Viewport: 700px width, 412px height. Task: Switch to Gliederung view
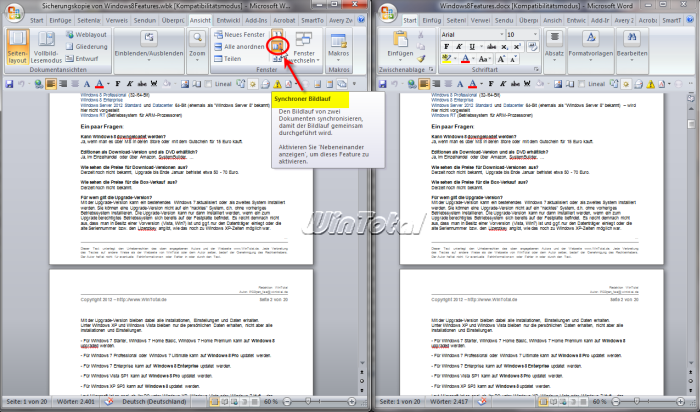(x=86, y=46)
